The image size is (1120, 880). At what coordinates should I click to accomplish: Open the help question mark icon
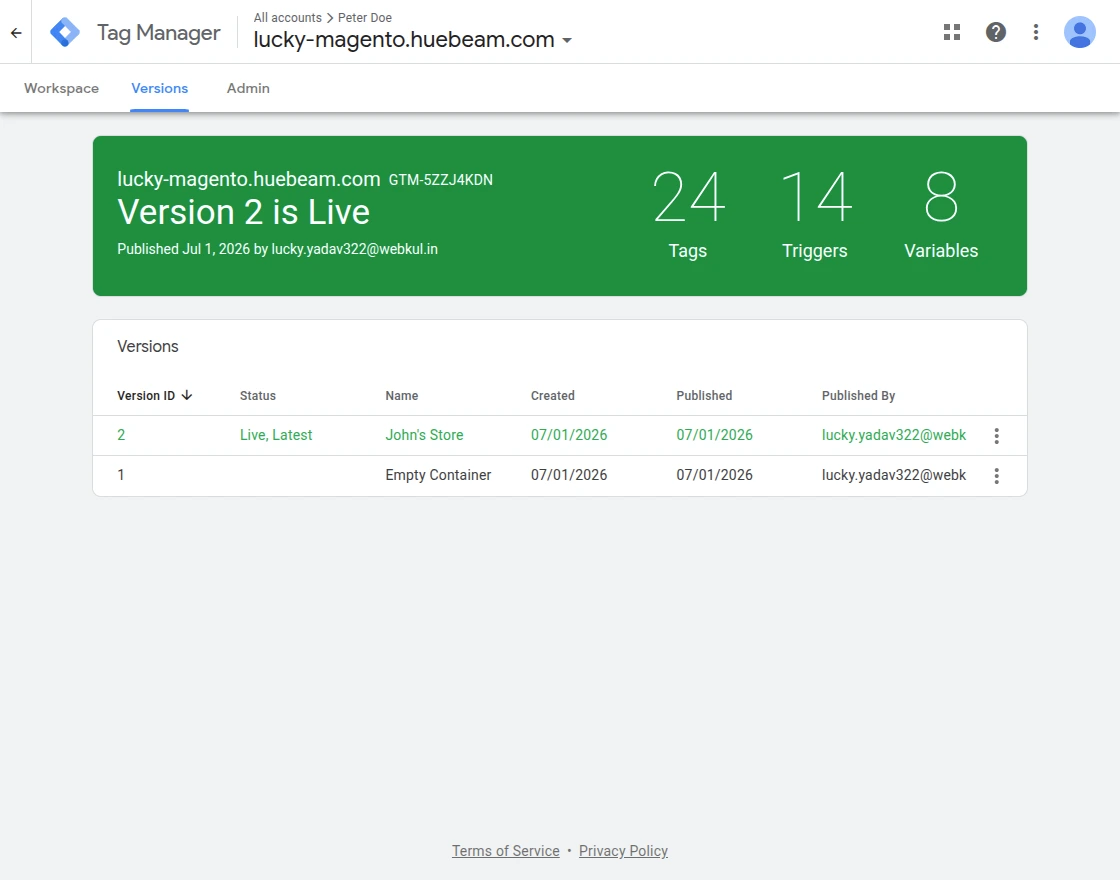(x=996, y=32)
